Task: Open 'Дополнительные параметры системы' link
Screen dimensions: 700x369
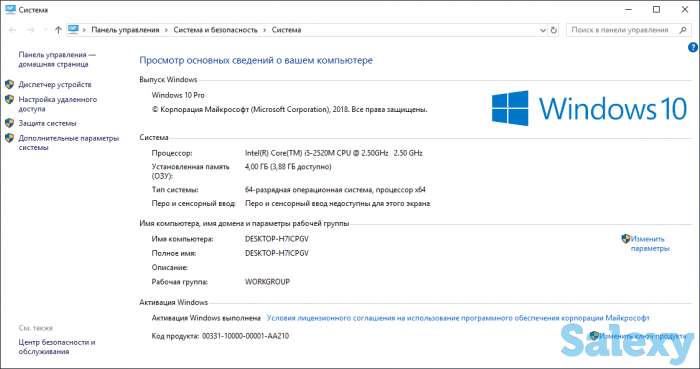Action: (x=69, y=143)
